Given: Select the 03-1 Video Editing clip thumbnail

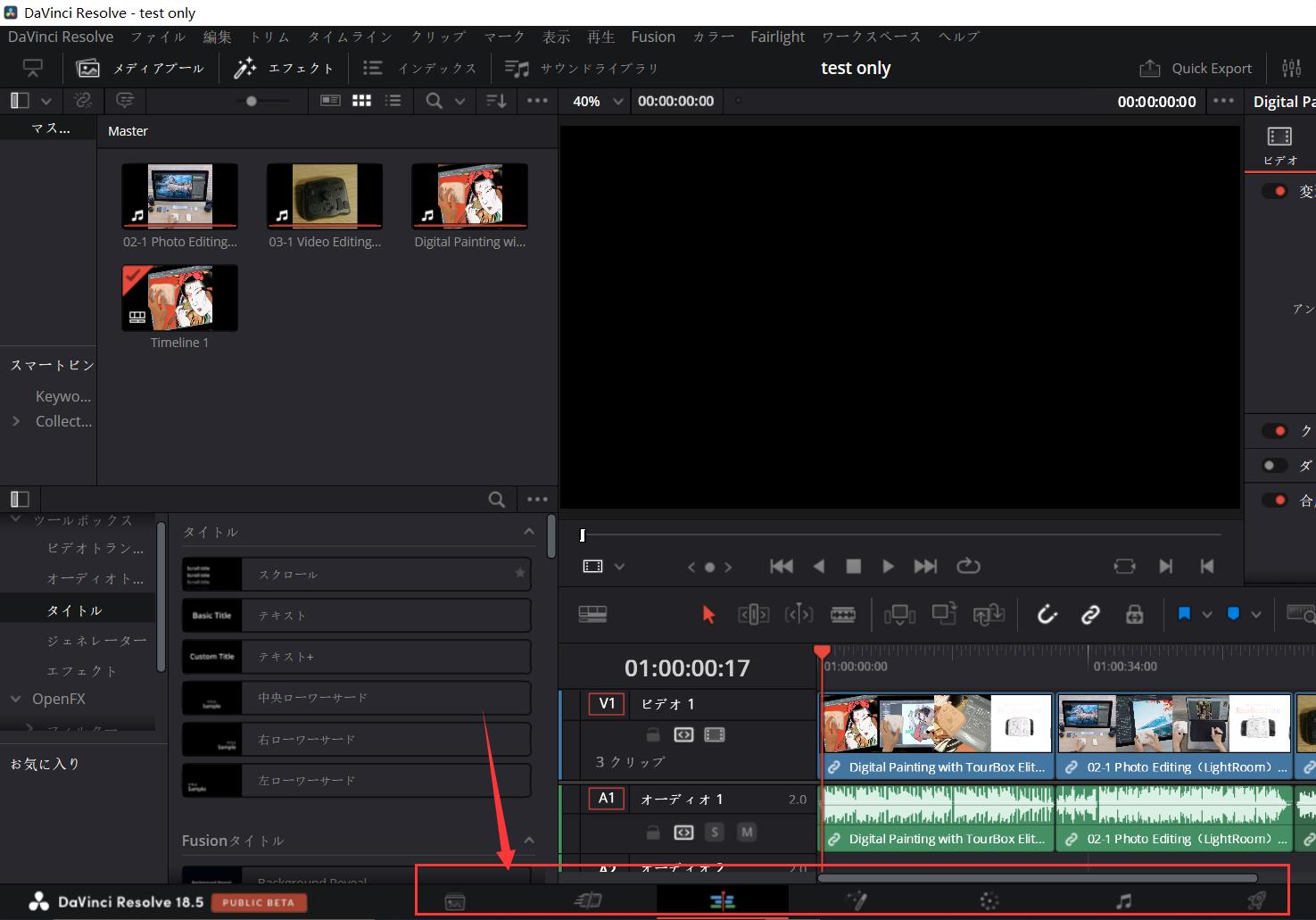Looking at the screenshot, I should pyautogui.click(x=325, y=196).
